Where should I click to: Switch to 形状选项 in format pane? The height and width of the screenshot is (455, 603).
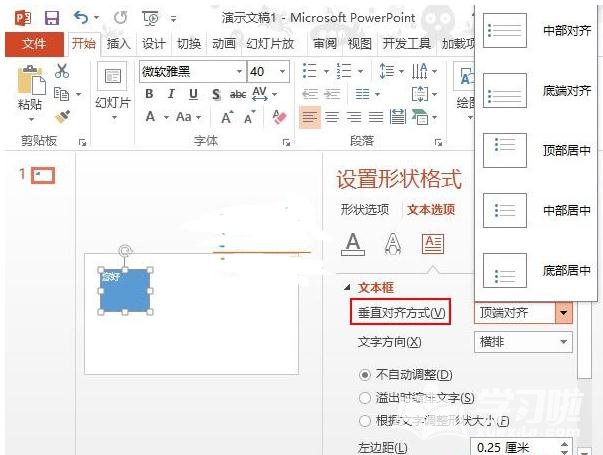[x=364, y=209]
